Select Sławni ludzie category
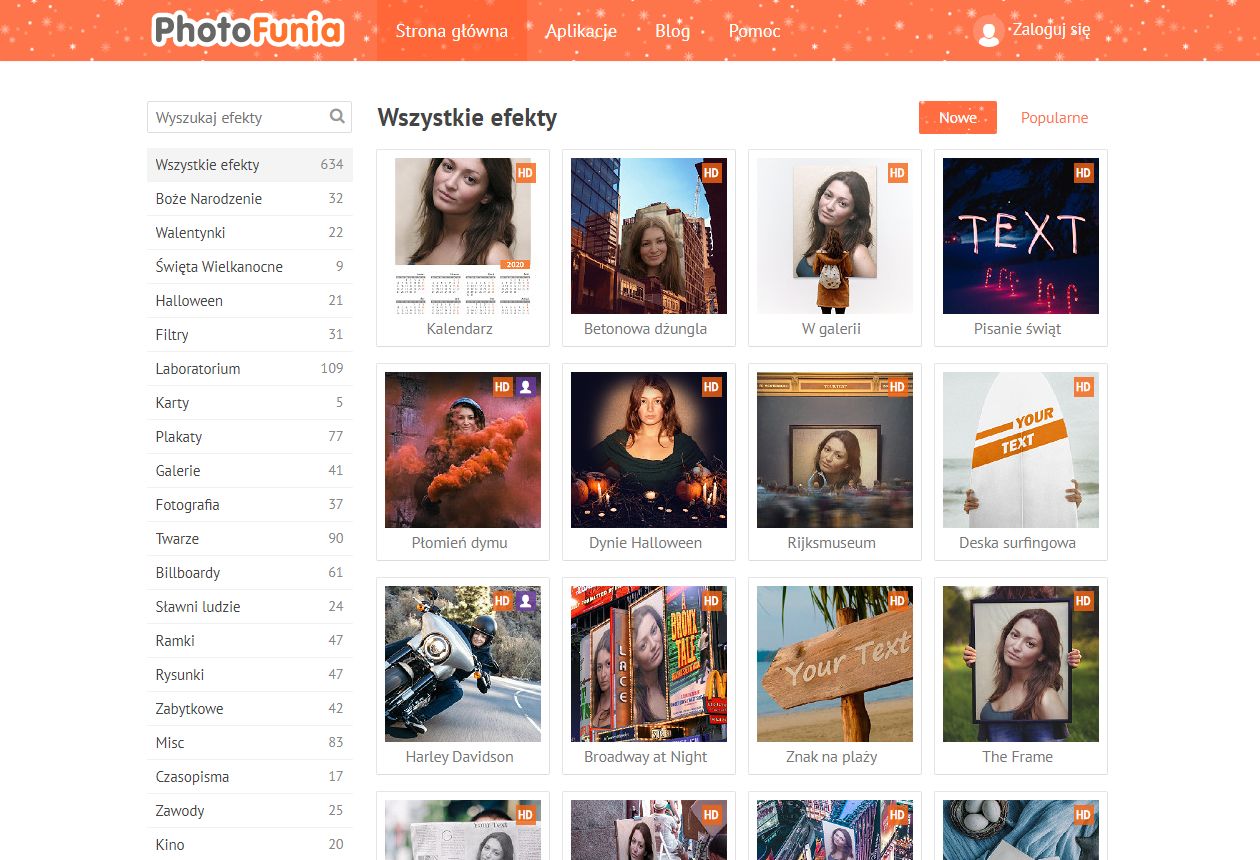The height and width of the screenshot is (860, 1260). [249, 607]
